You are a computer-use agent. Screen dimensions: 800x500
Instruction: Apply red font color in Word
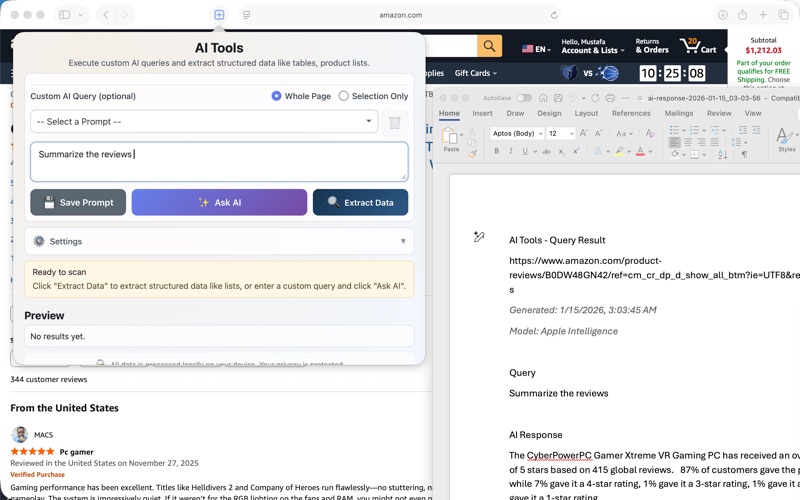[640, 151]
